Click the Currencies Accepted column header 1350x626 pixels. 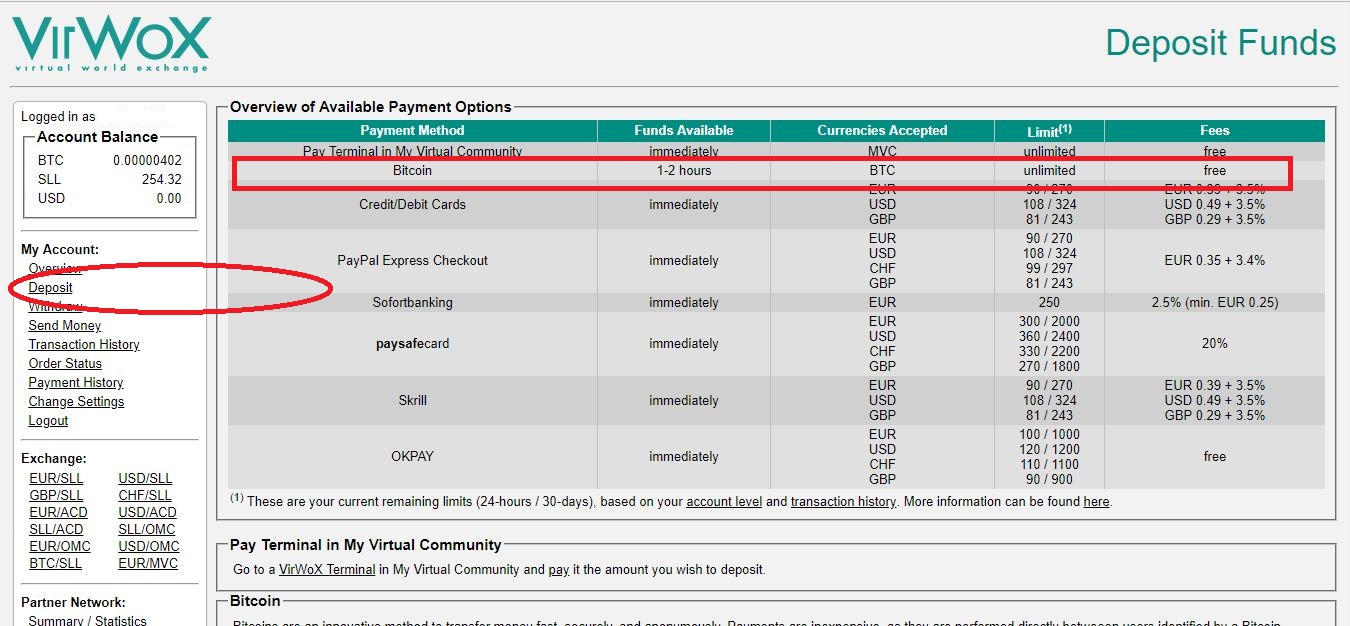(882, 131)
